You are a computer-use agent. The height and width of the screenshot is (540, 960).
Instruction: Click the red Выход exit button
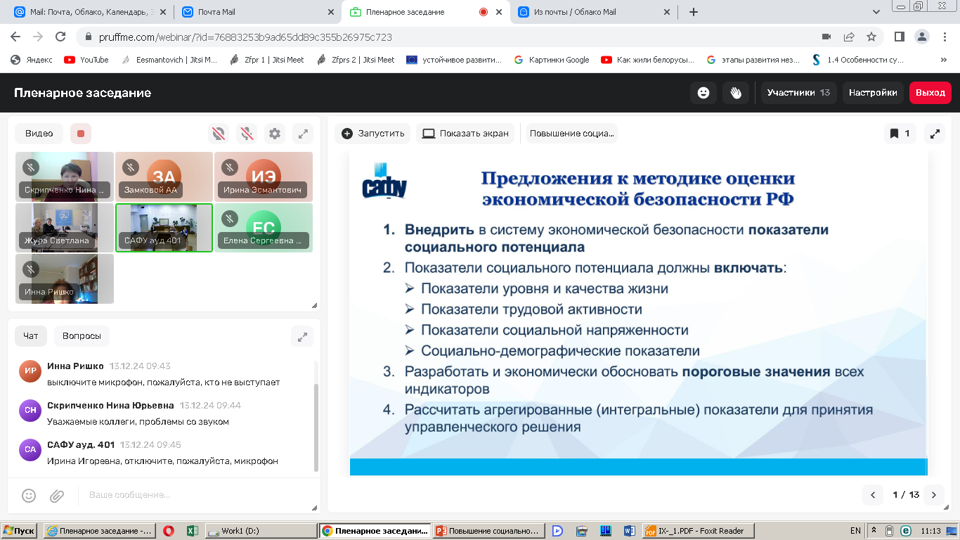click(x=930, y=93)
